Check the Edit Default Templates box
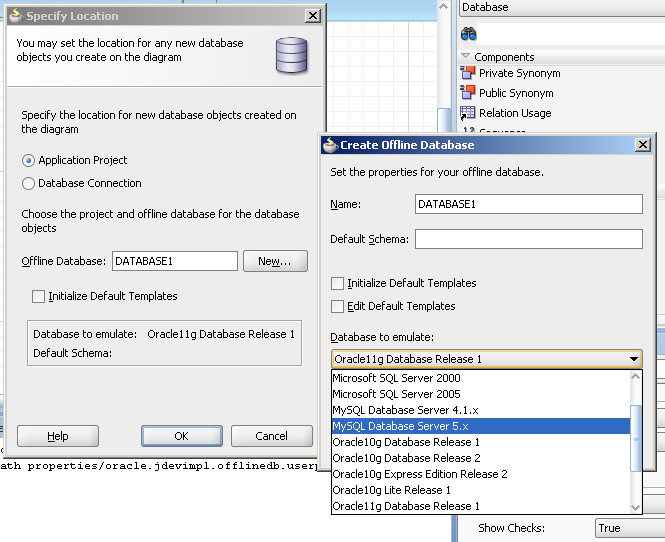The image size is (665, 542). tap(338, 306)
